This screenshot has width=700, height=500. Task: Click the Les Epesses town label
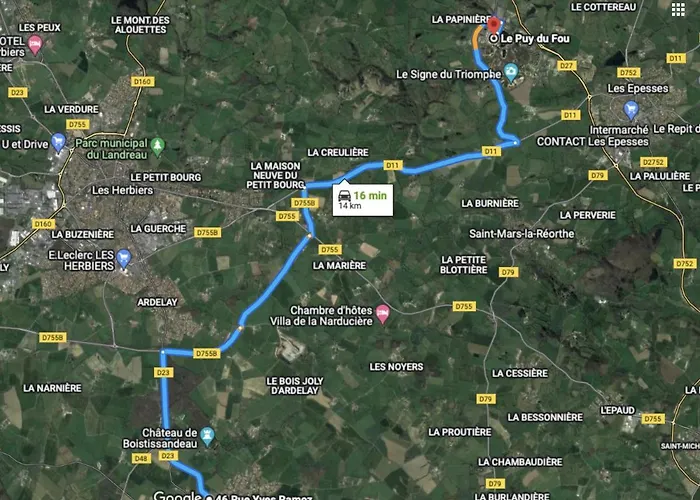point(638,88)
